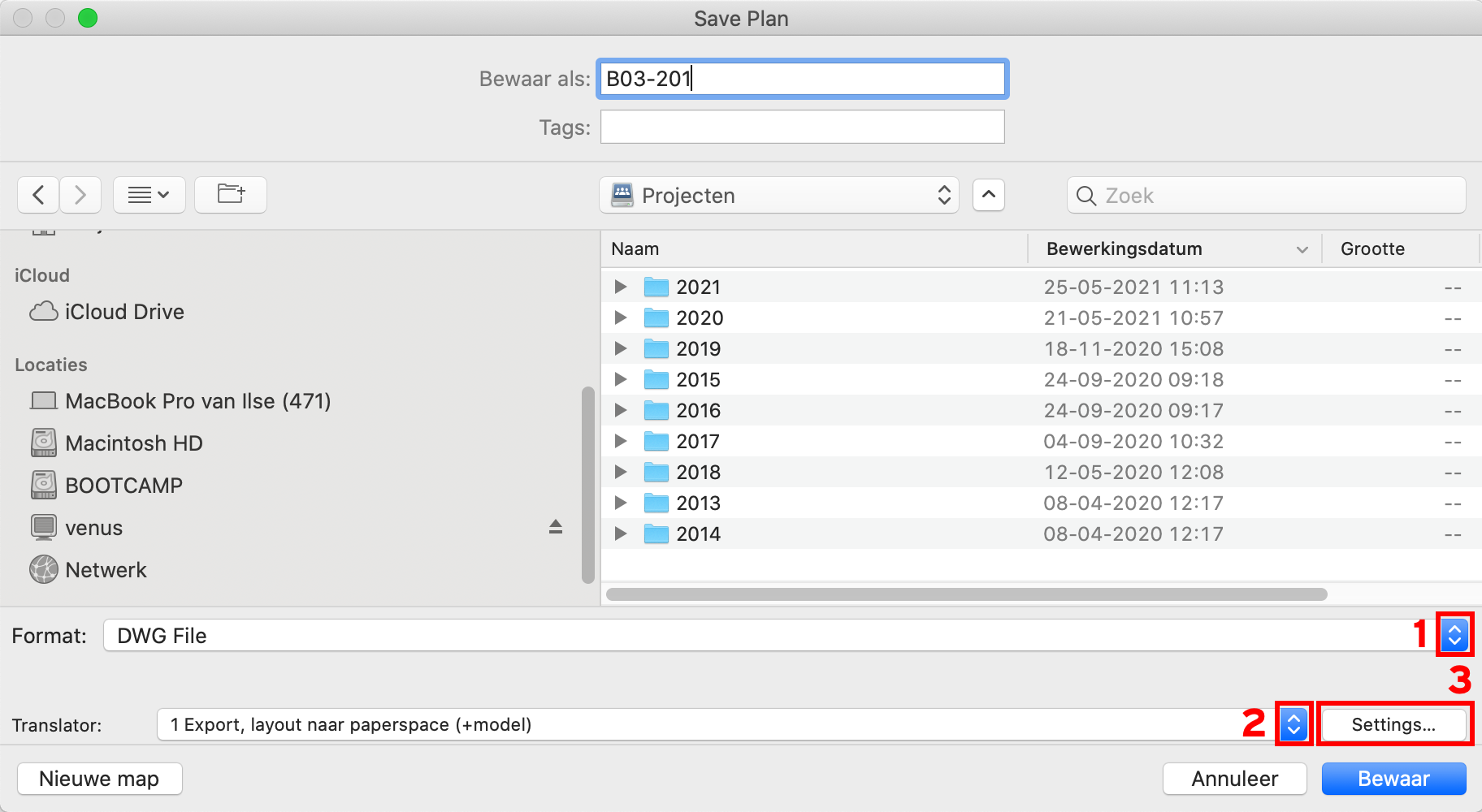Open translator Settings... button
This screenshot has width=1482, height=812.
1393,724
